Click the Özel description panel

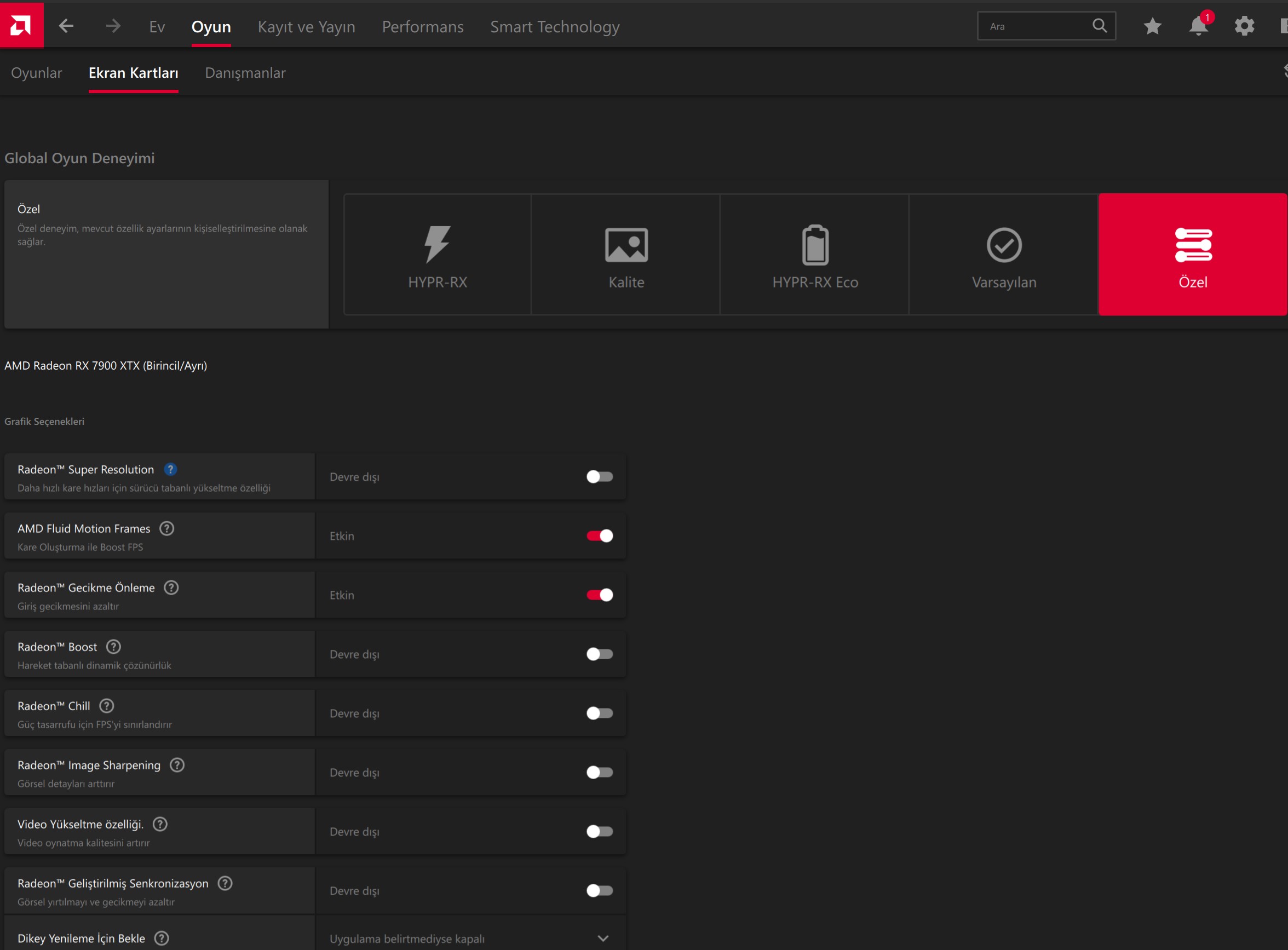166,255
